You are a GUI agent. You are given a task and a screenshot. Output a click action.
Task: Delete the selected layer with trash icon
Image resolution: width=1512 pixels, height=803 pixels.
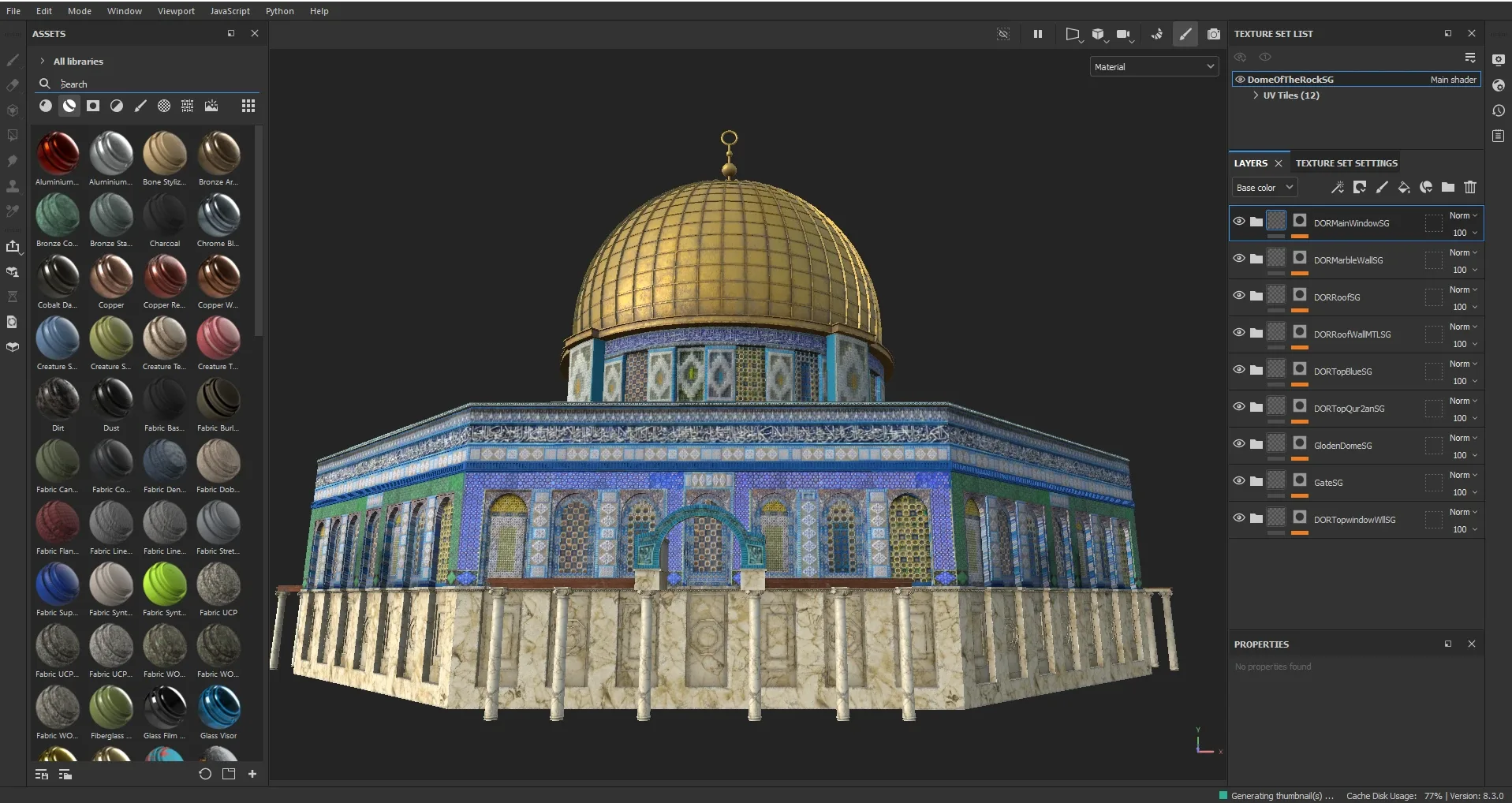point(1470,187)
